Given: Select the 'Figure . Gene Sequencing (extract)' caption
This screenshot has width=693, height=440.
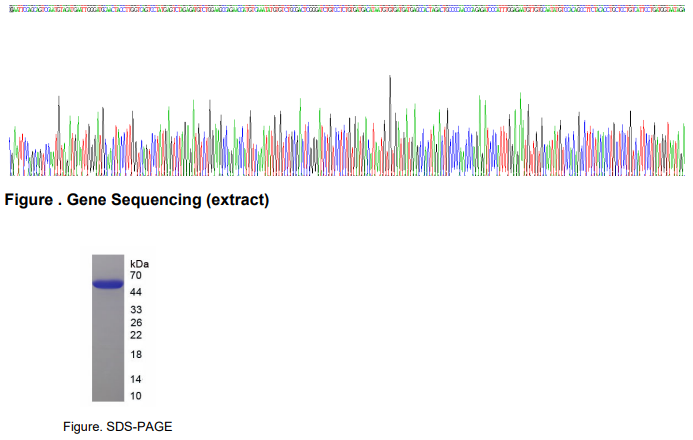Looking at the screenshot, I should [137, 200].
